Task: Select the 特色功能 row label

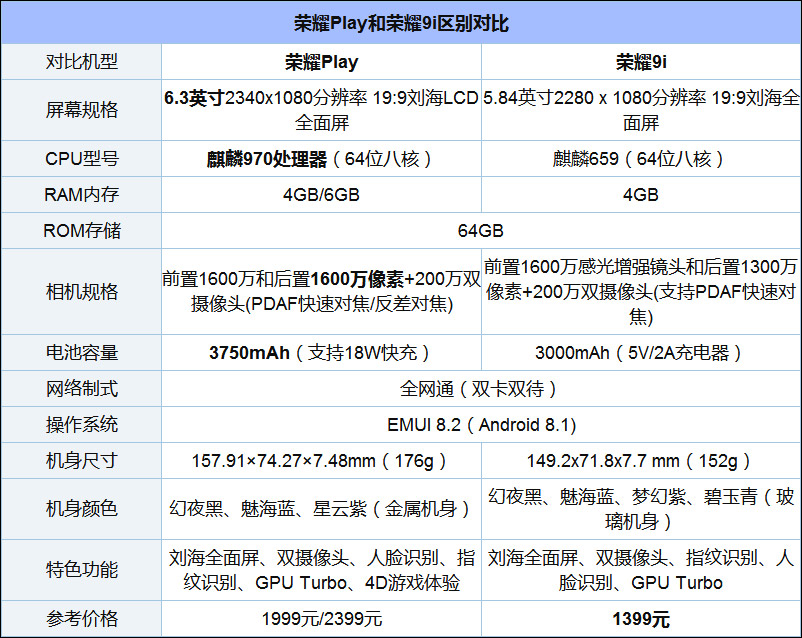Action: tap(81, 569)
